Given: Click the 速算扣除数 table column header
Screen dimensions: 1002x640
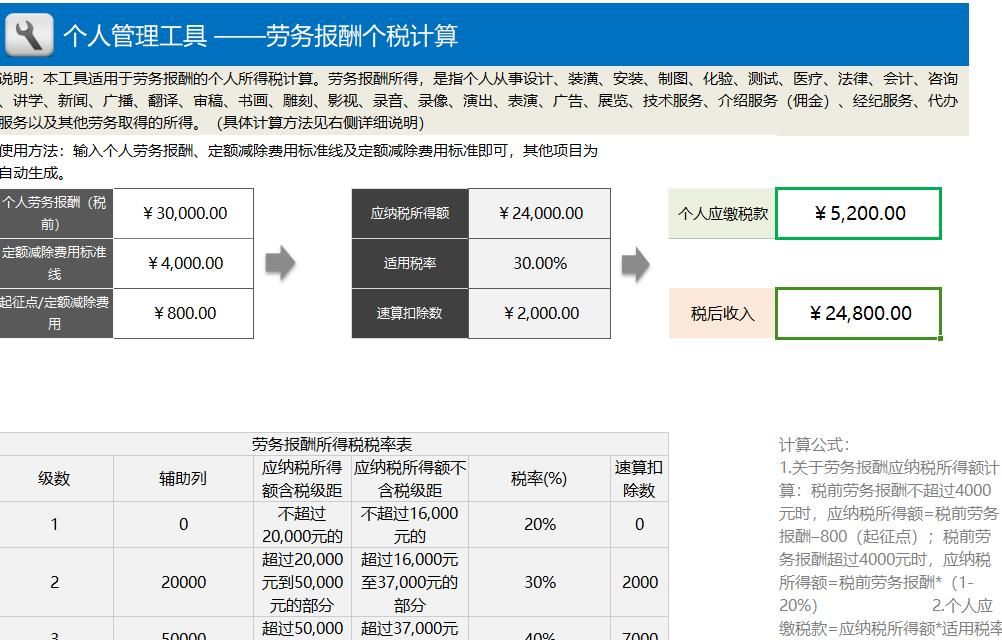Looking at the screenshot, I should click(x=640, y=479).
